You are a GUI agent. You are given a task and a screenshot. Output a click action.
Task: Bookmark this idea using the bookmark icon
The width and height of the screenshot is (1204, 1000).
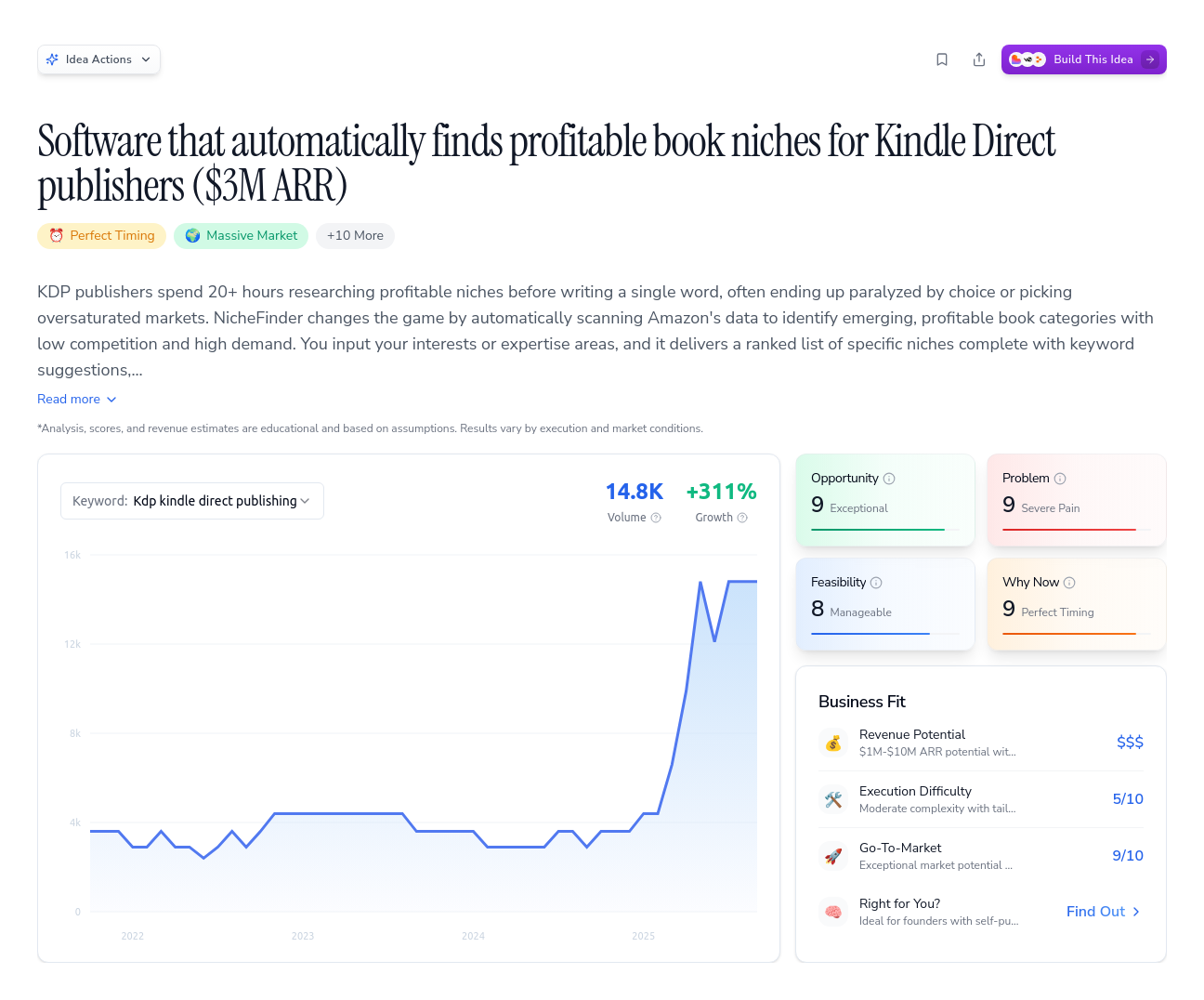click(942, 59)
